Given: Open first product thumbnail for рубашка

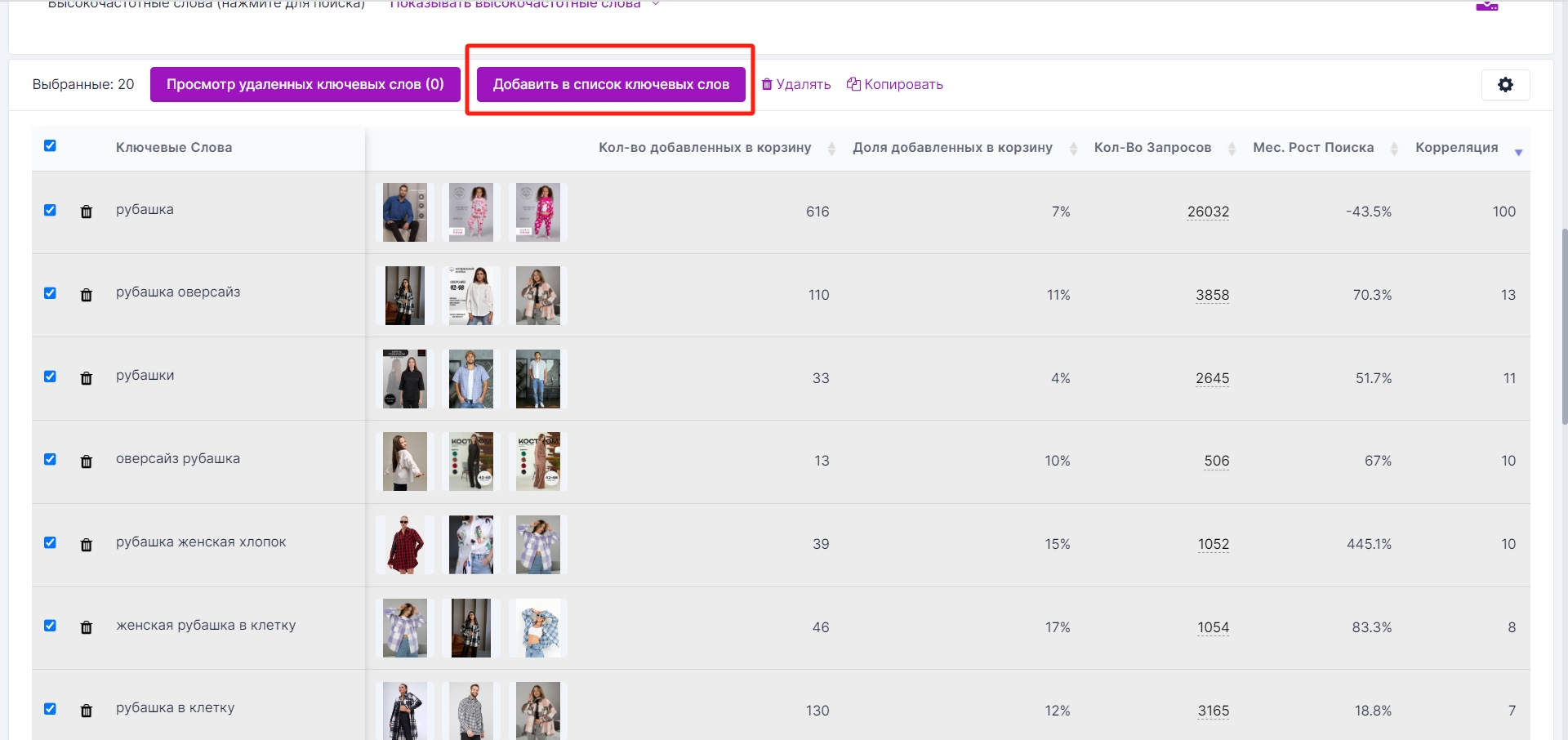Looking at the screenshot, I should (x=405, y=212).
